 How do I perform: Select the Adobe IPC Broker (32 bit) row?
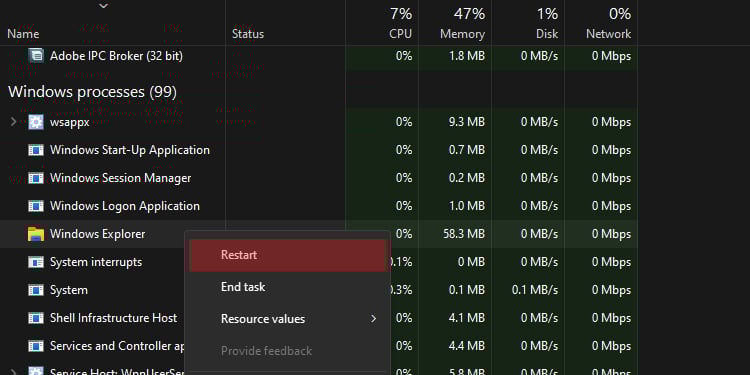(x=319, y=56)
